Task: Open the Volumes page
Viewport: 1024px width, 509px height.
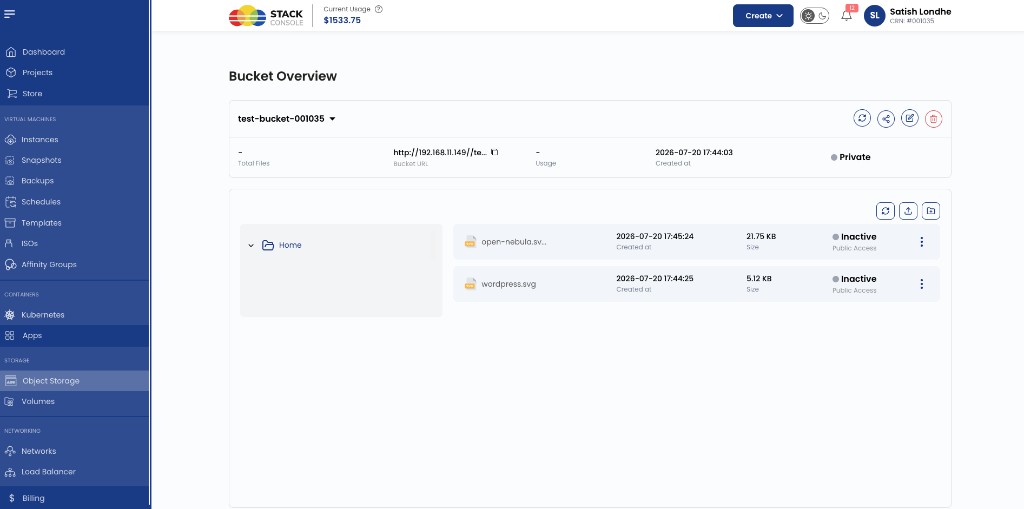Action: [x=38, y=401]
